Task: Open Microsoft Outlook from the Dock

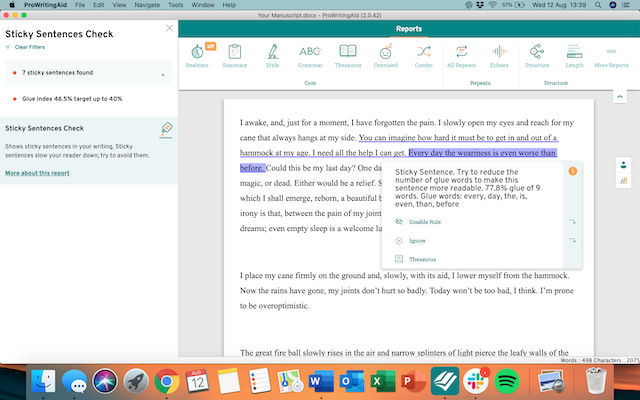Action: tap(352, 382)
